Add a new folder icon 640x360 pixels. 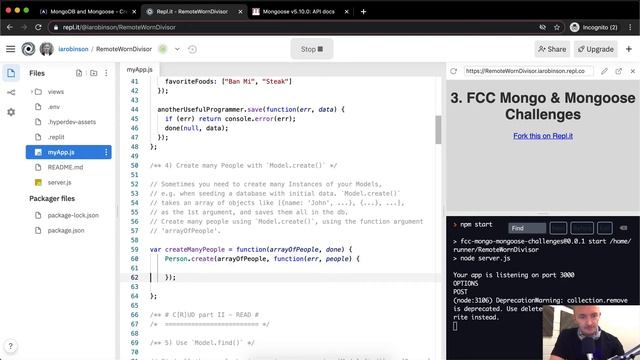pos(93,73)
